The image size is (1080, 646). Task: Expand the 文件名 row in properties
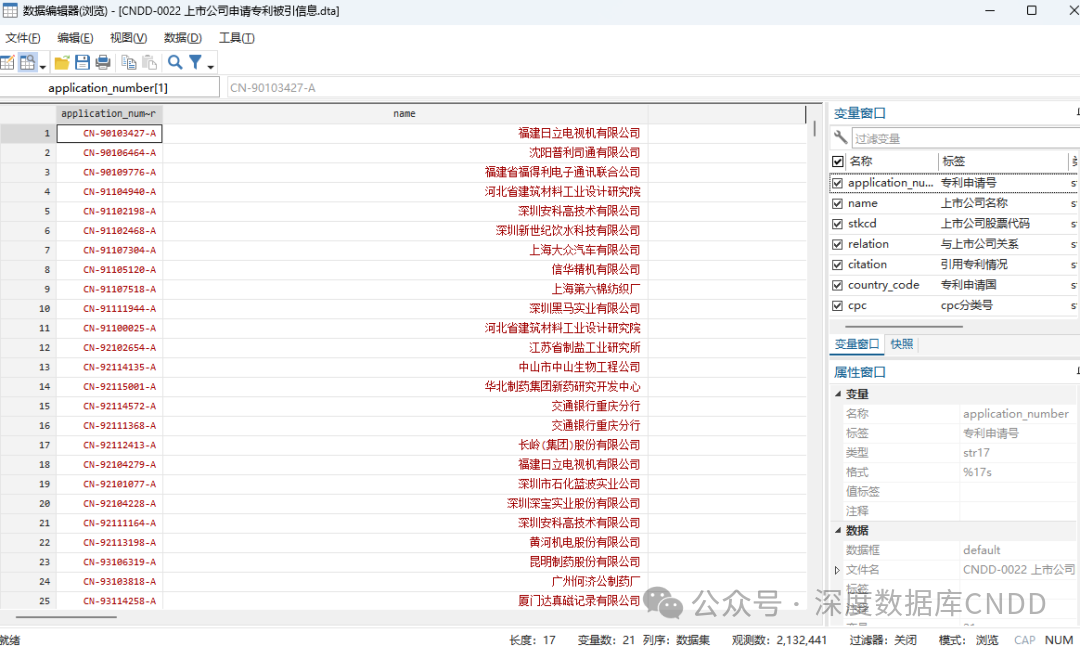(837, 570)
